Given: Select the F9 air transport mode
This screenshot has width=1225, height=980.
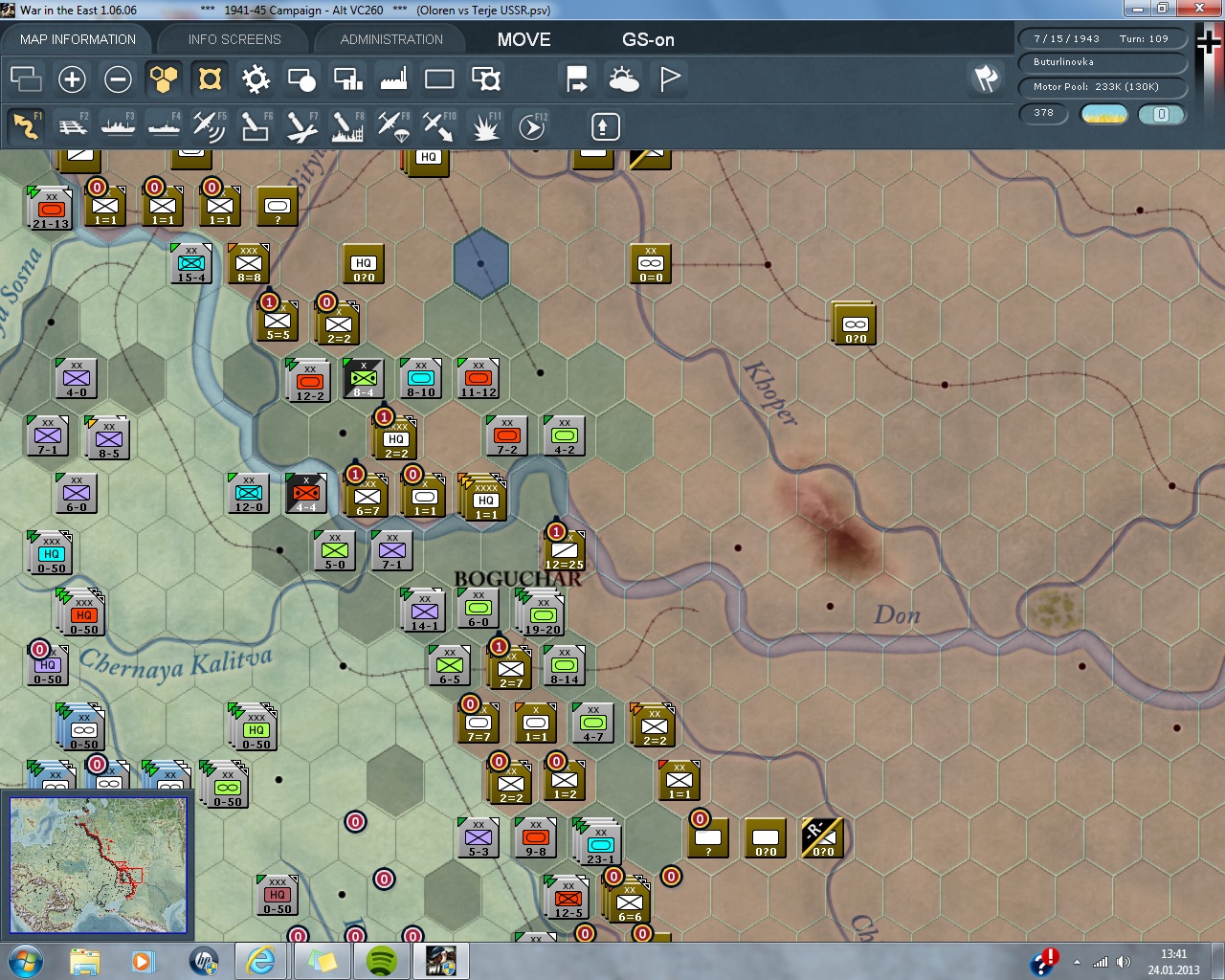Looking at the screenshot, I should 393,125.
